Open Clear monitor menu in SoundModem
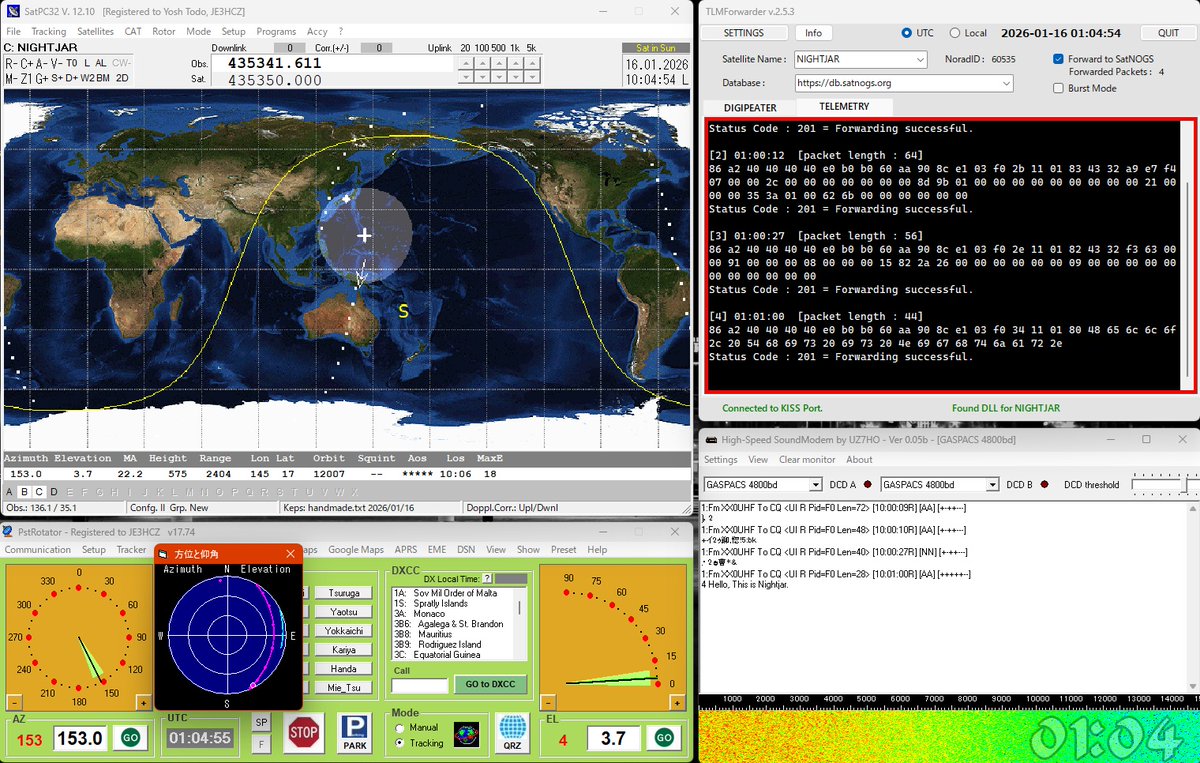 807,460
